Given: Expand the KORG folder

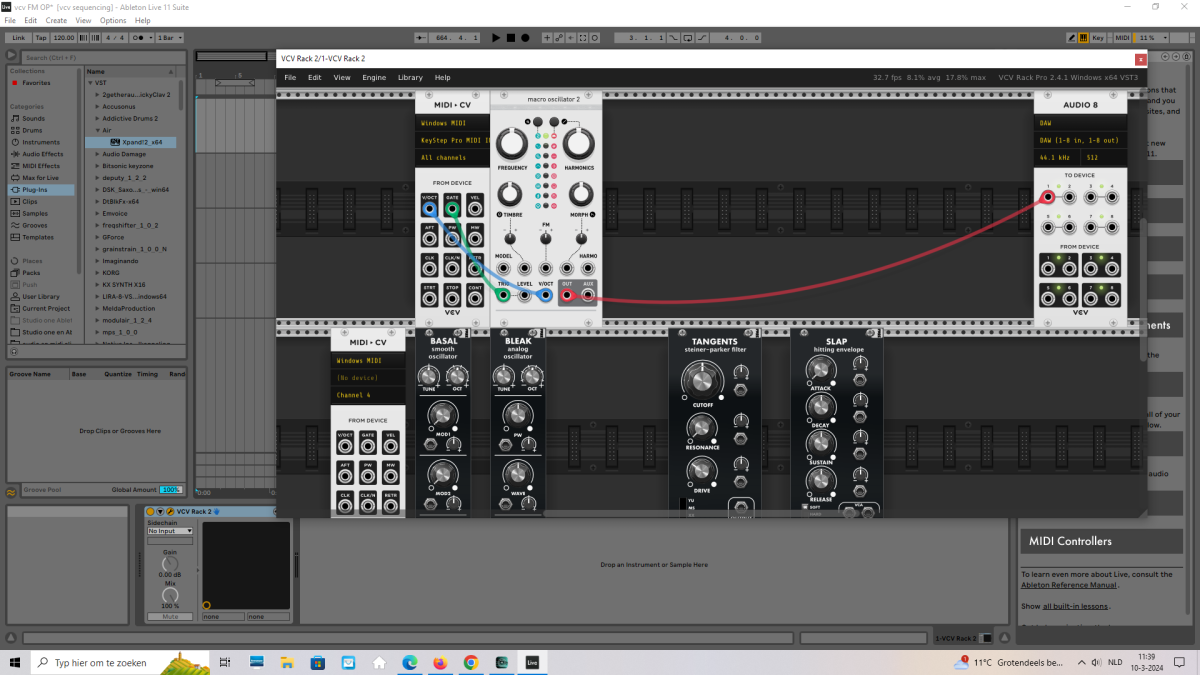Looking at the screenshot, I should [98, 272].
